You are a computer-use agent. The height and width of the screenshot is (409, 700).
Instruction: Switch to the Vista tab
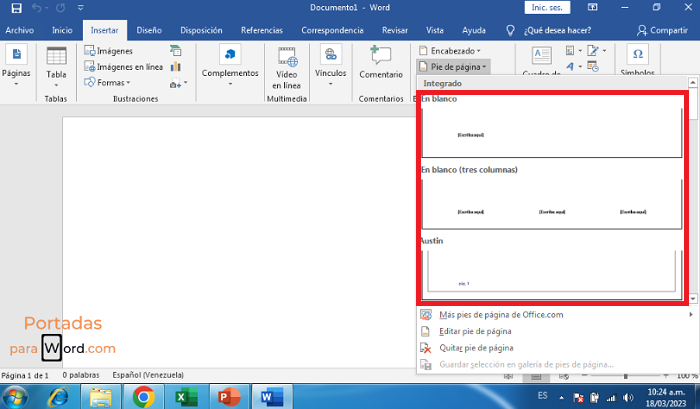[x=434, y=30]
